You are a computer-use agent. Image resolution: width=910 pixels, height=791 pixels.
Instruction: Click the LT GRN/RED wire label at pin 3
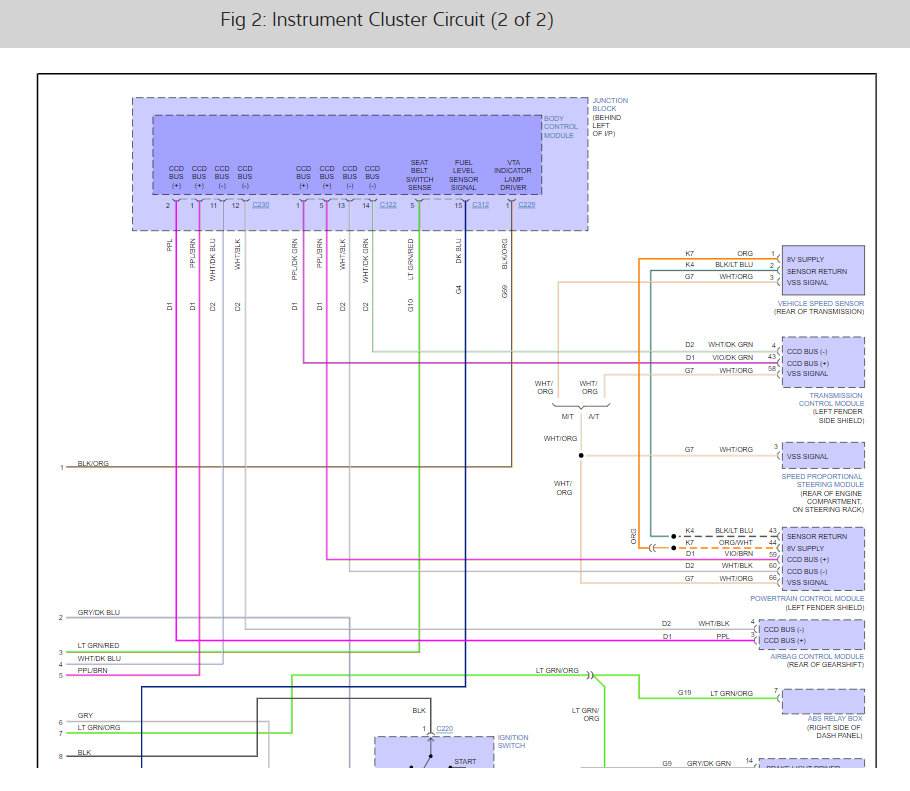click(98, 645)
